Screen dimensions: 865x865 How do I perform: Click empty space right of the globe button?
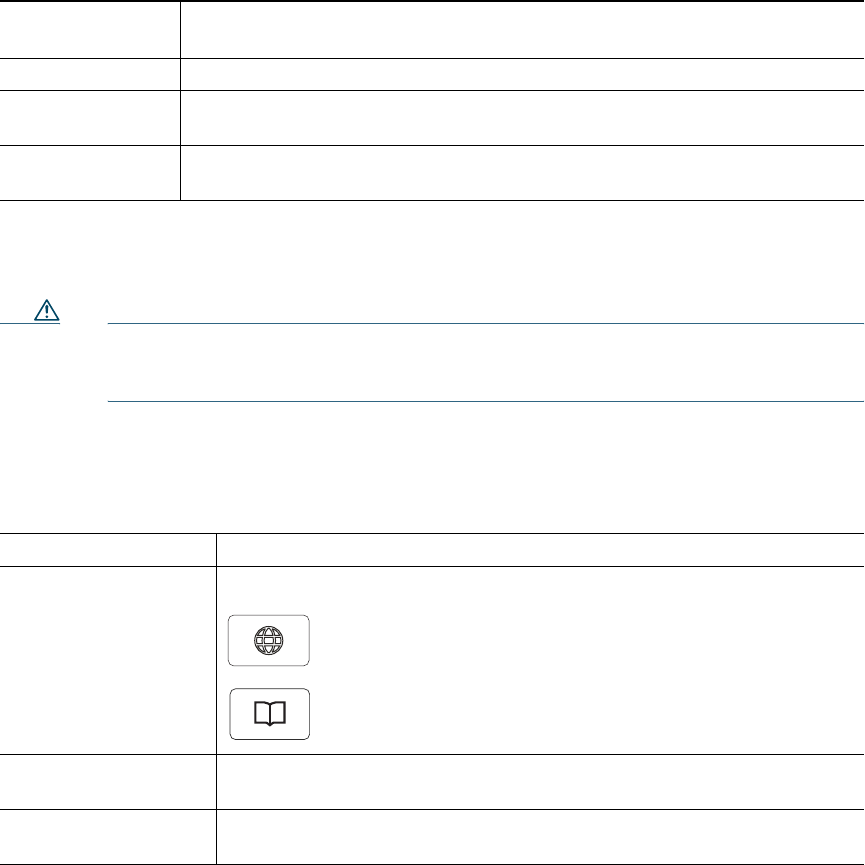click(580, 640)
